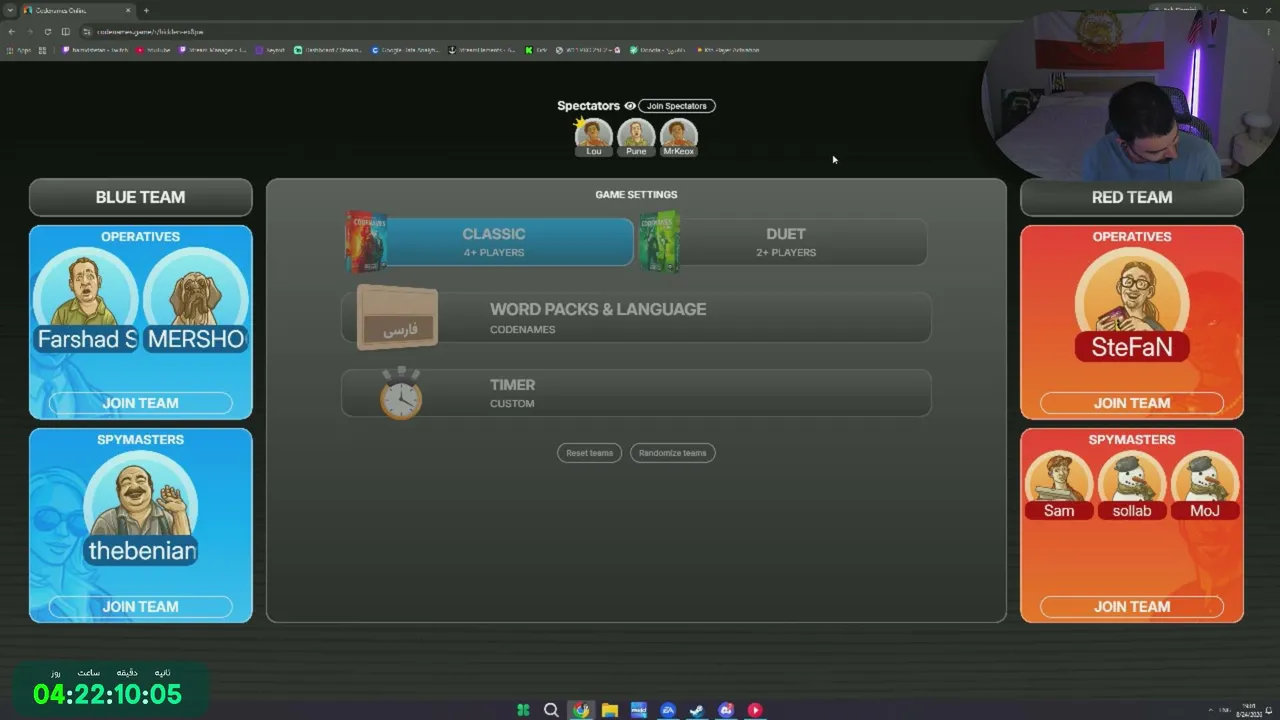Open the Apps bookmarks shortcut

(x=18, y=50)
